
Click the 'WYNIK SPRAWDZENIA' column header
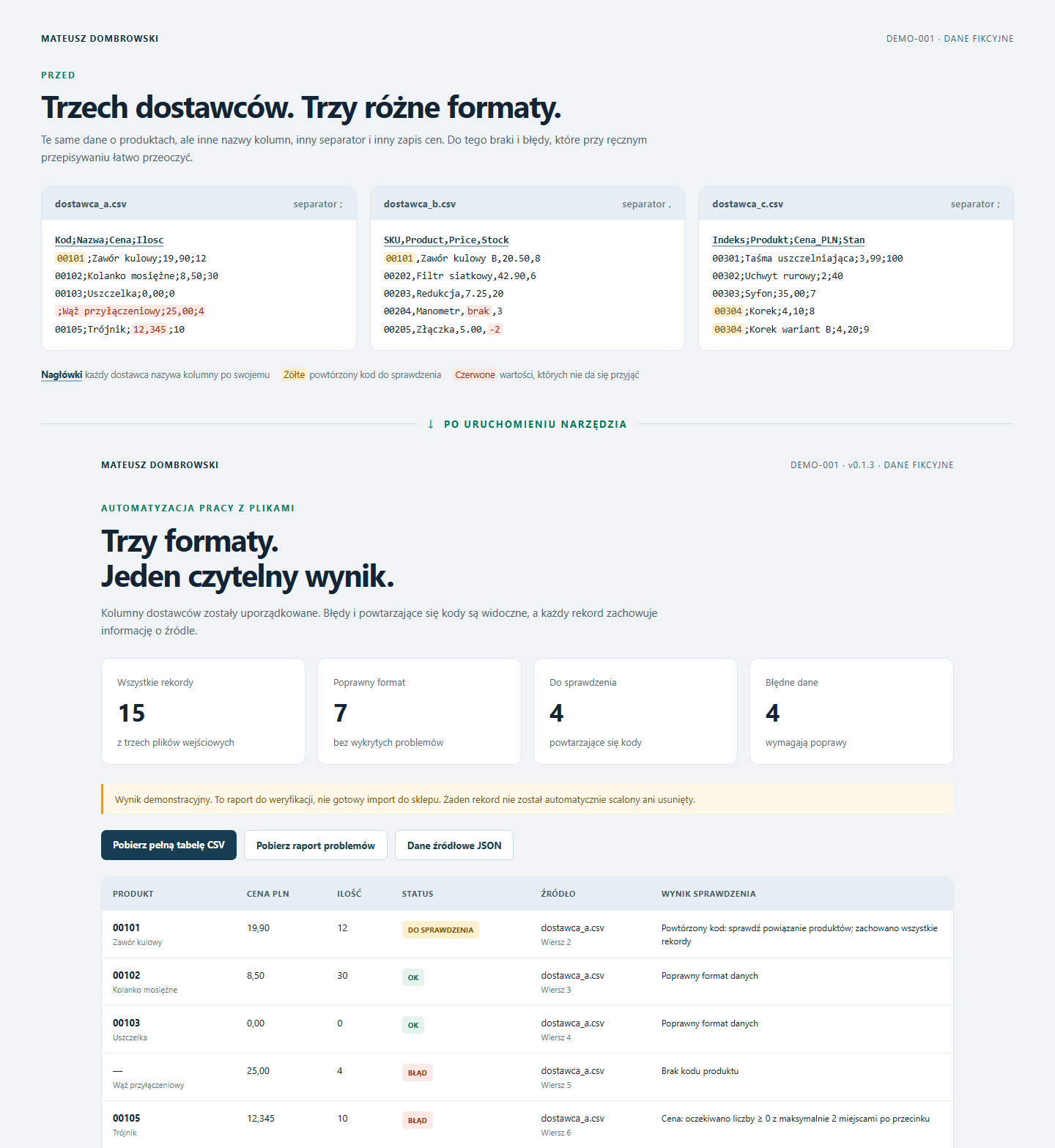[x=708, y=894]
